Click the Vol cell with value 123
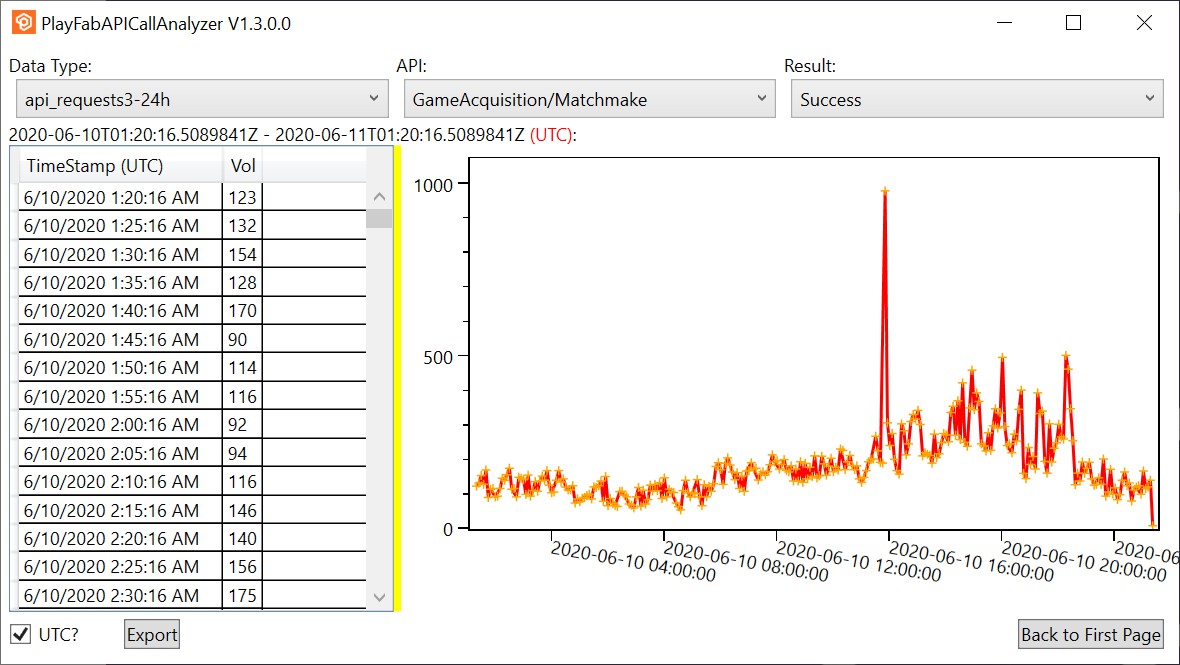 242,197
